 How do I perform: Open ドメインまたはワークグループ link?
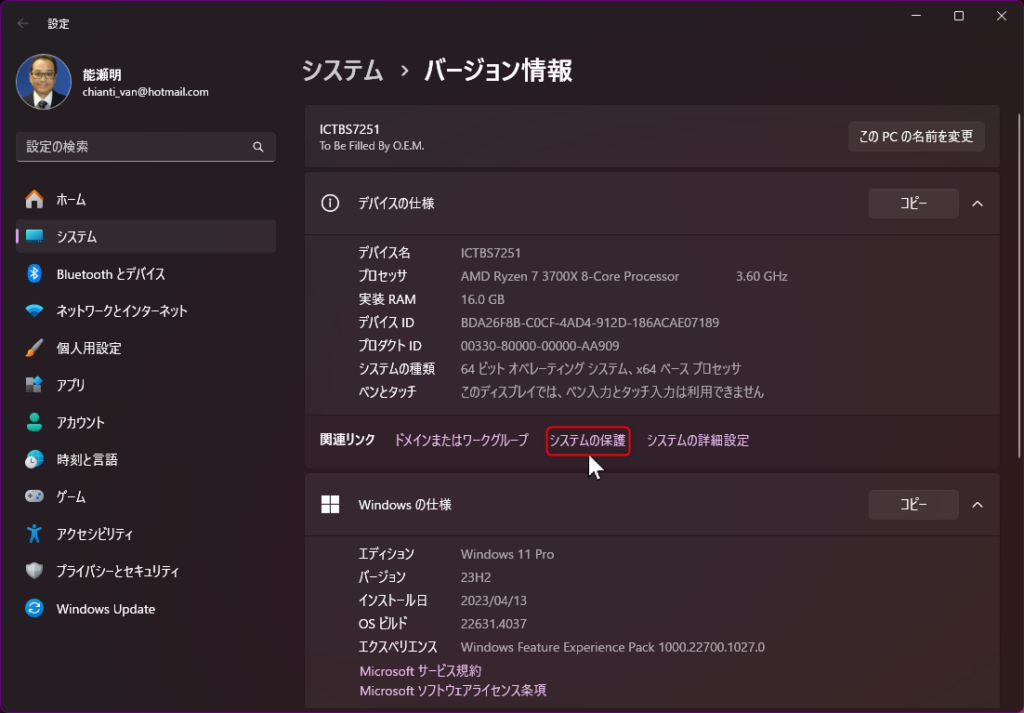(461, 440)
